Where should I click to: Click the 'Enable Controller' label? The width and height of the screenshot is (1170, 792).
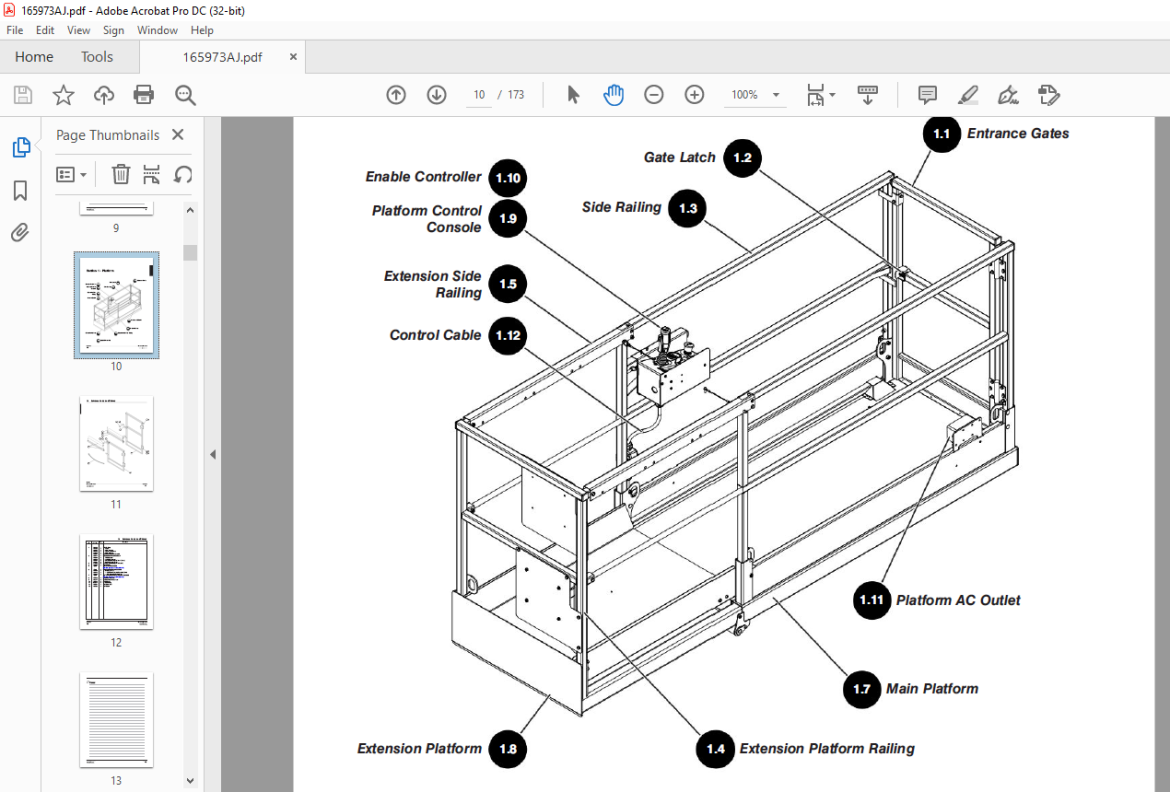click(423, 177)
